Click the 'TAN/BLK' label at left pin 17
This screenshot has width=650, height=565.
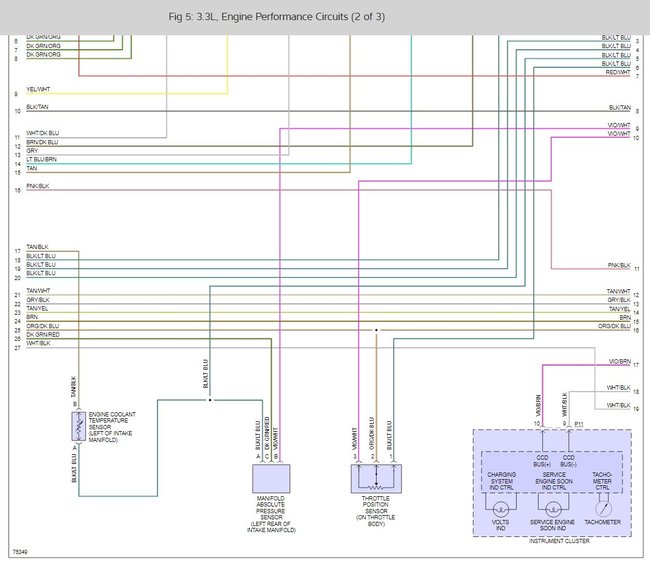pyautogui.click(x=37, y=247)
